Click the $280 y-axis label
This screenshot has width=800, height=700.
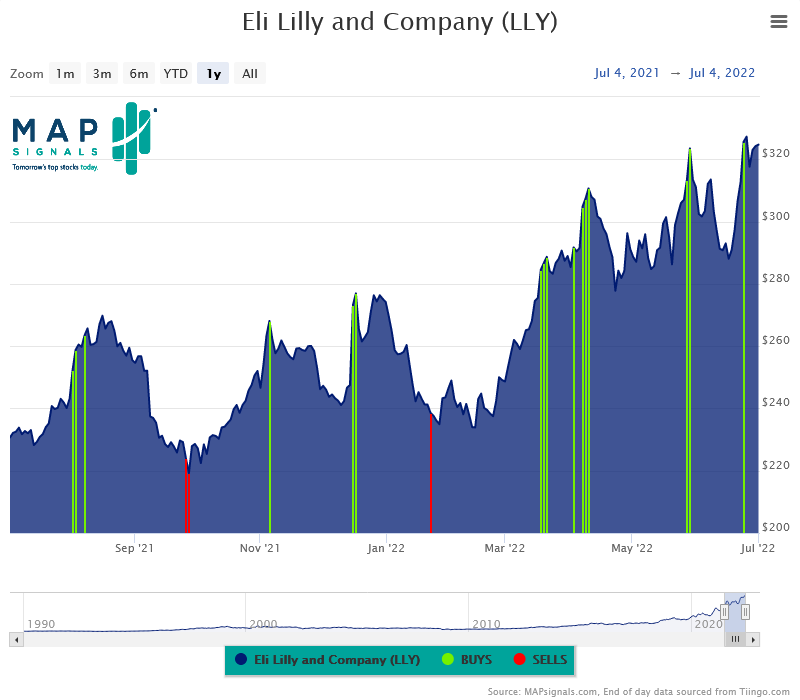[x=776, y=279]
